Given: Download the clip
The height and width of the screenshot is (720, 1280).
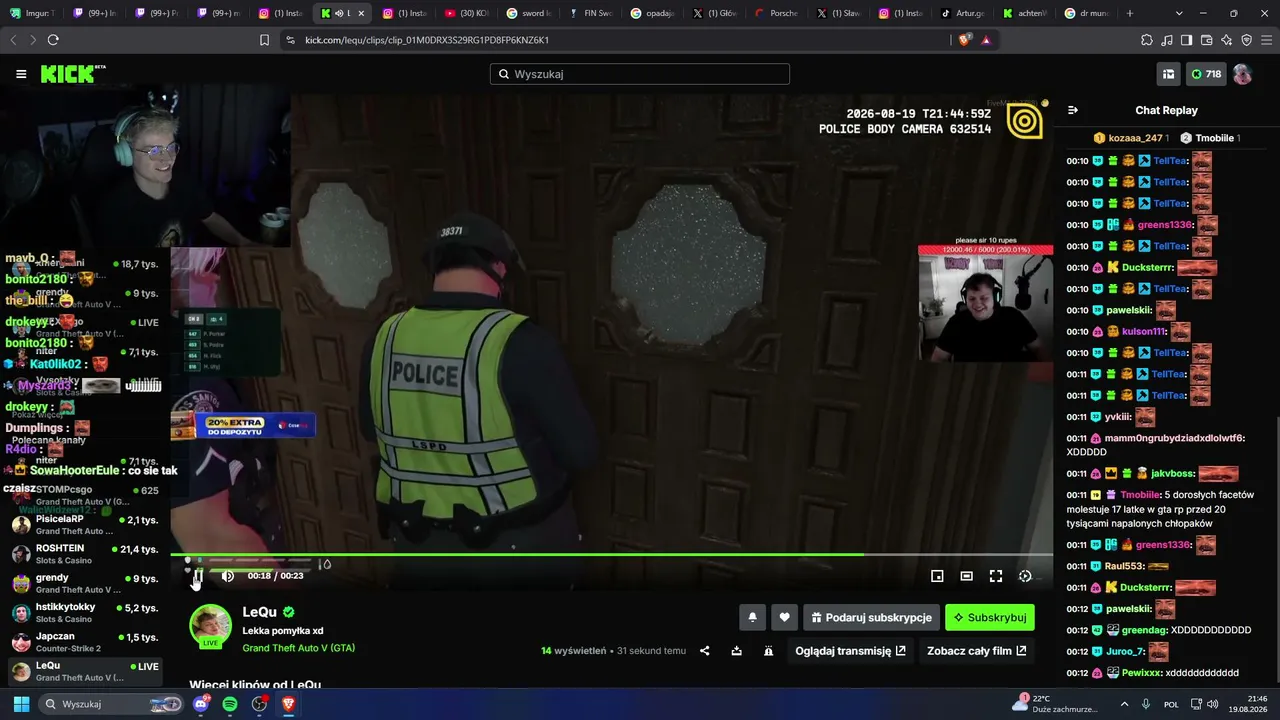Looking at the screenshot, I should pos(737,651).
